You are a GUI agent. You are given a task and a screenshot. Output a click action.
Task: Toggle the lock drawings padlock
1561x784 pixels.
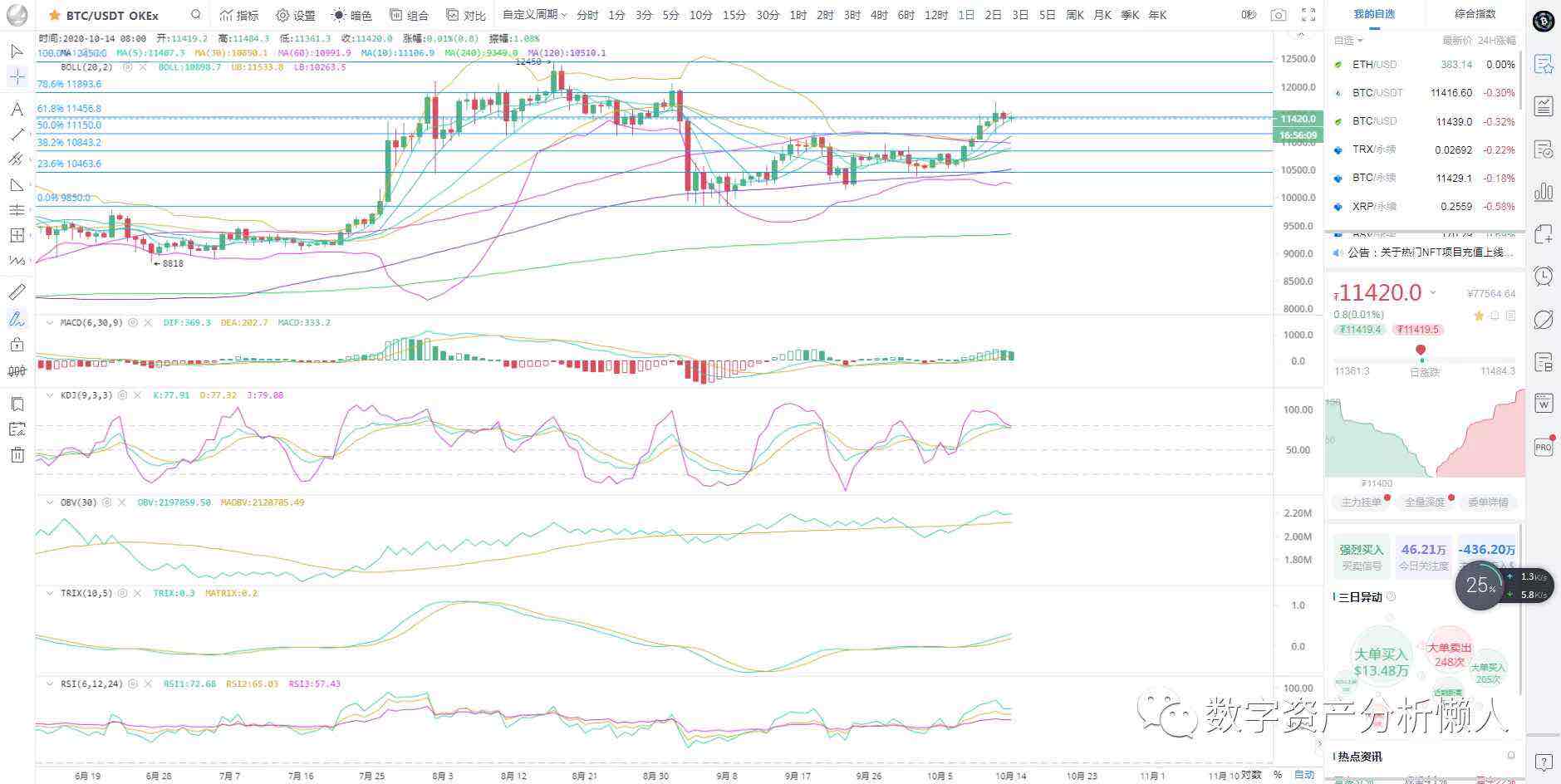coord(17,345)
